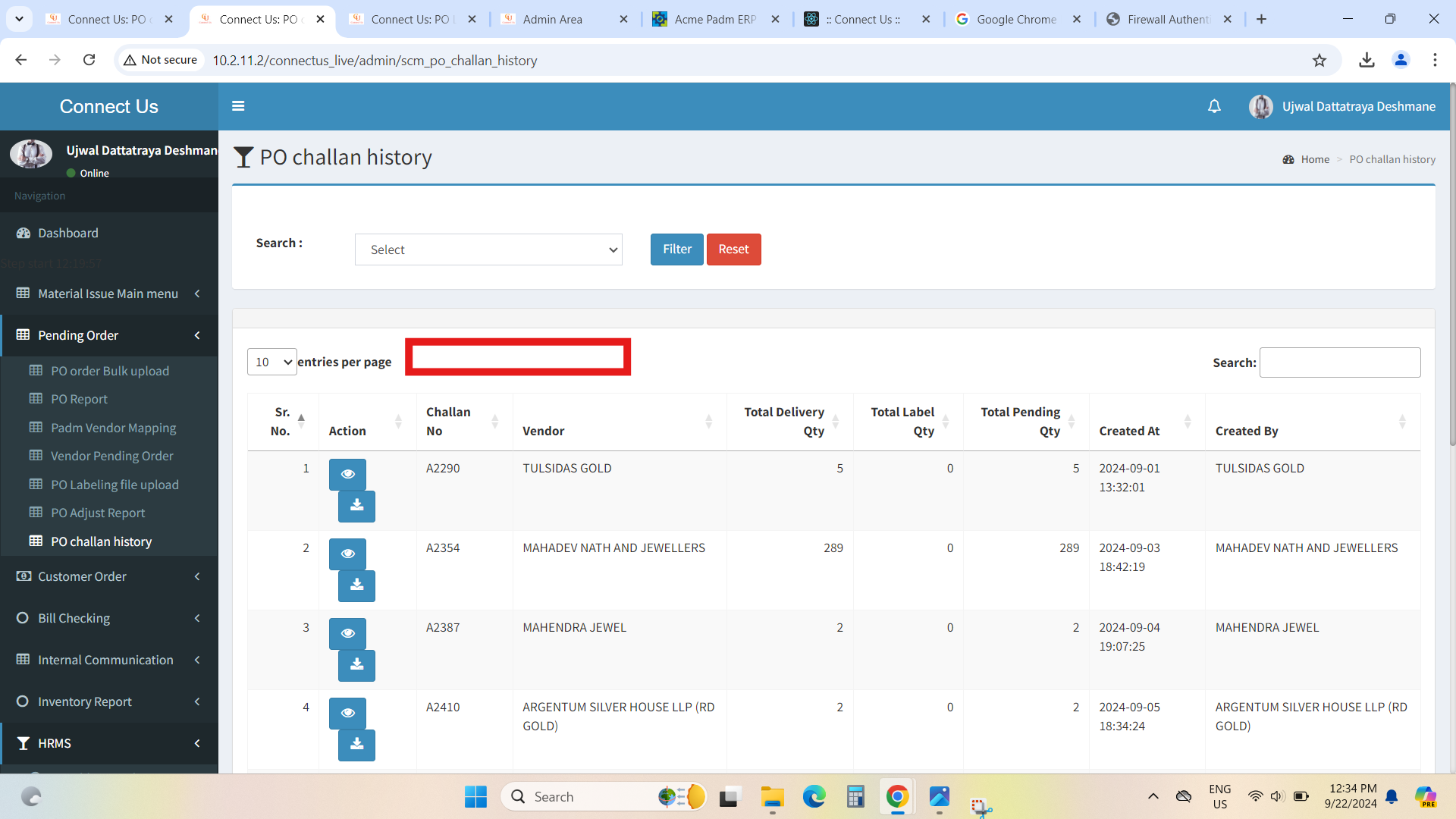The width and height of the screenshot is (1456, 819).
Task: Open entries per page dropdown
Action: (x=271, y=362)
